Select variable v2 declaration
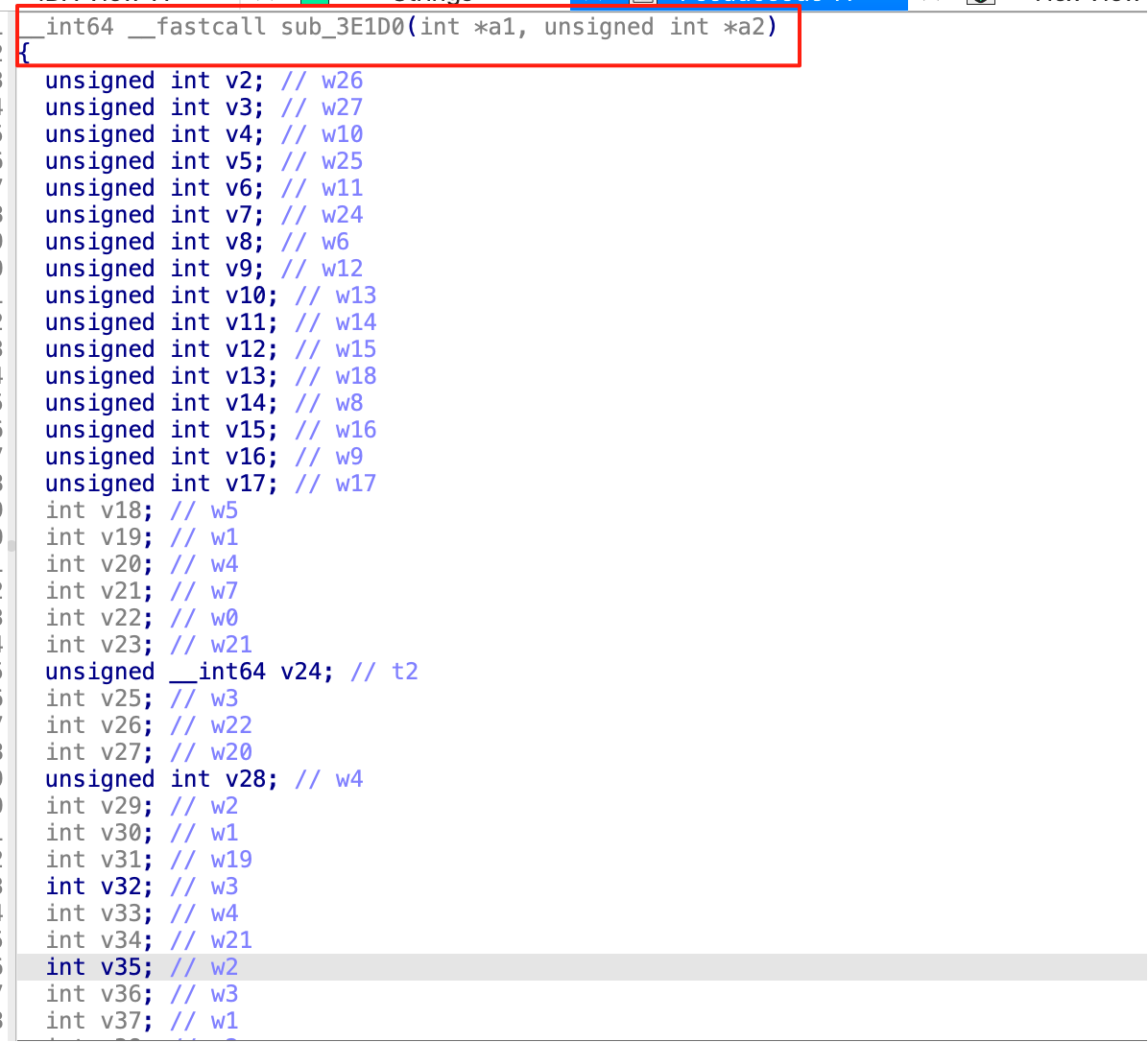 pyautogui.click(x=155, y=81)
